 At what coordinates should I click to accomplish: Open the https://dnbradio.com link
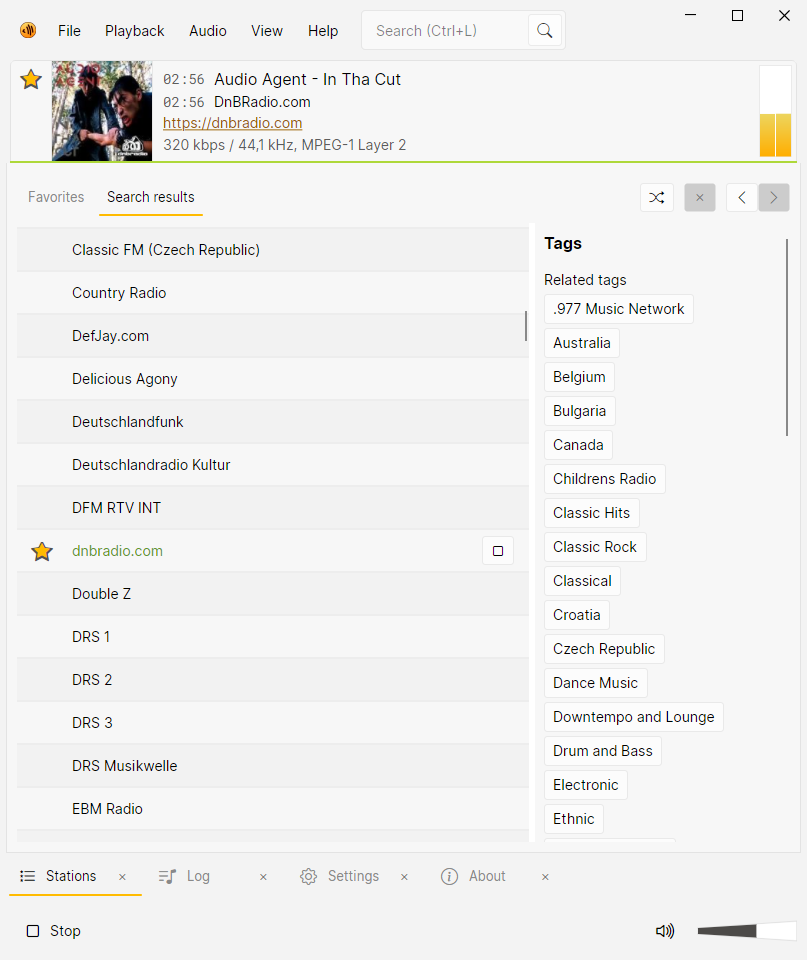pos(233,123)
